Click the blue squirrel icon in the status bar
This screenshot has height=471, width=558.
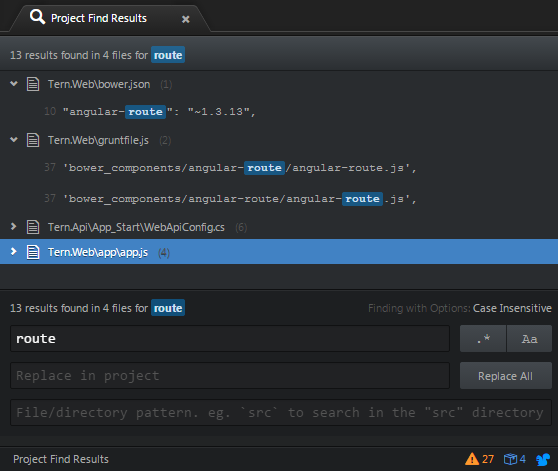(x=543, y=459)
